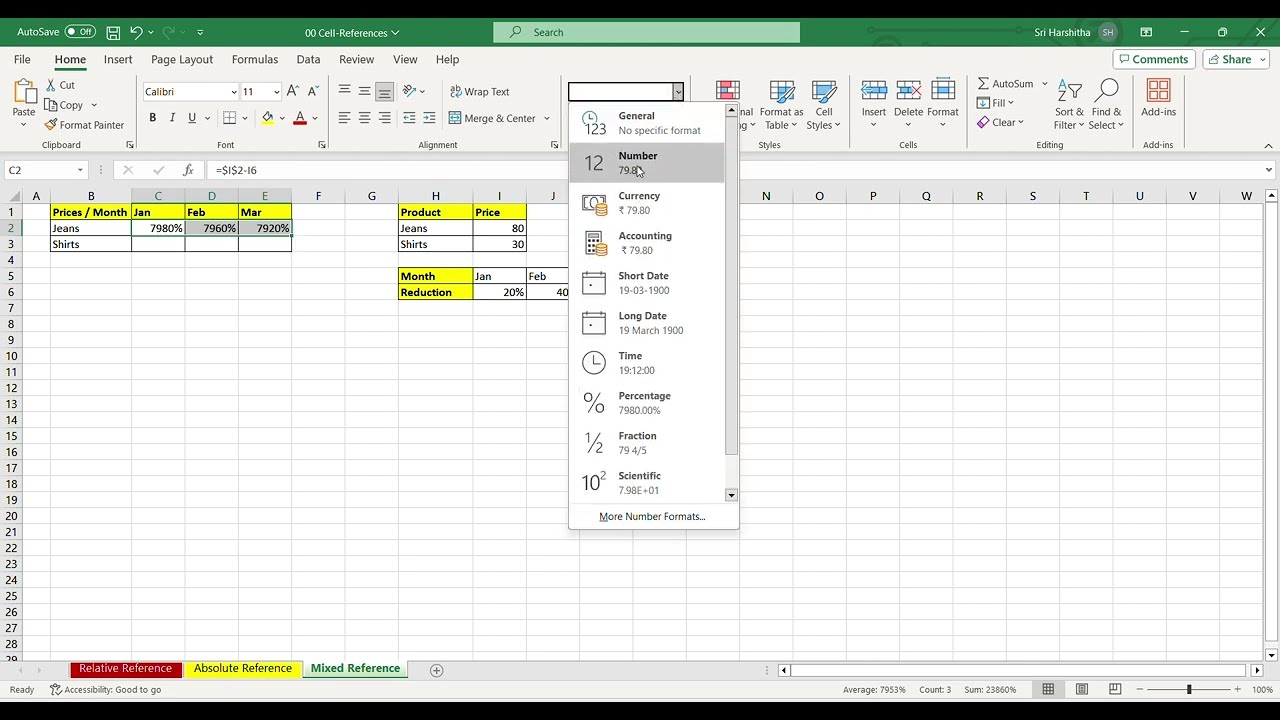Open Sort & Filter menu
Screen dimensions: 1280x720
tap(1069, 105)
